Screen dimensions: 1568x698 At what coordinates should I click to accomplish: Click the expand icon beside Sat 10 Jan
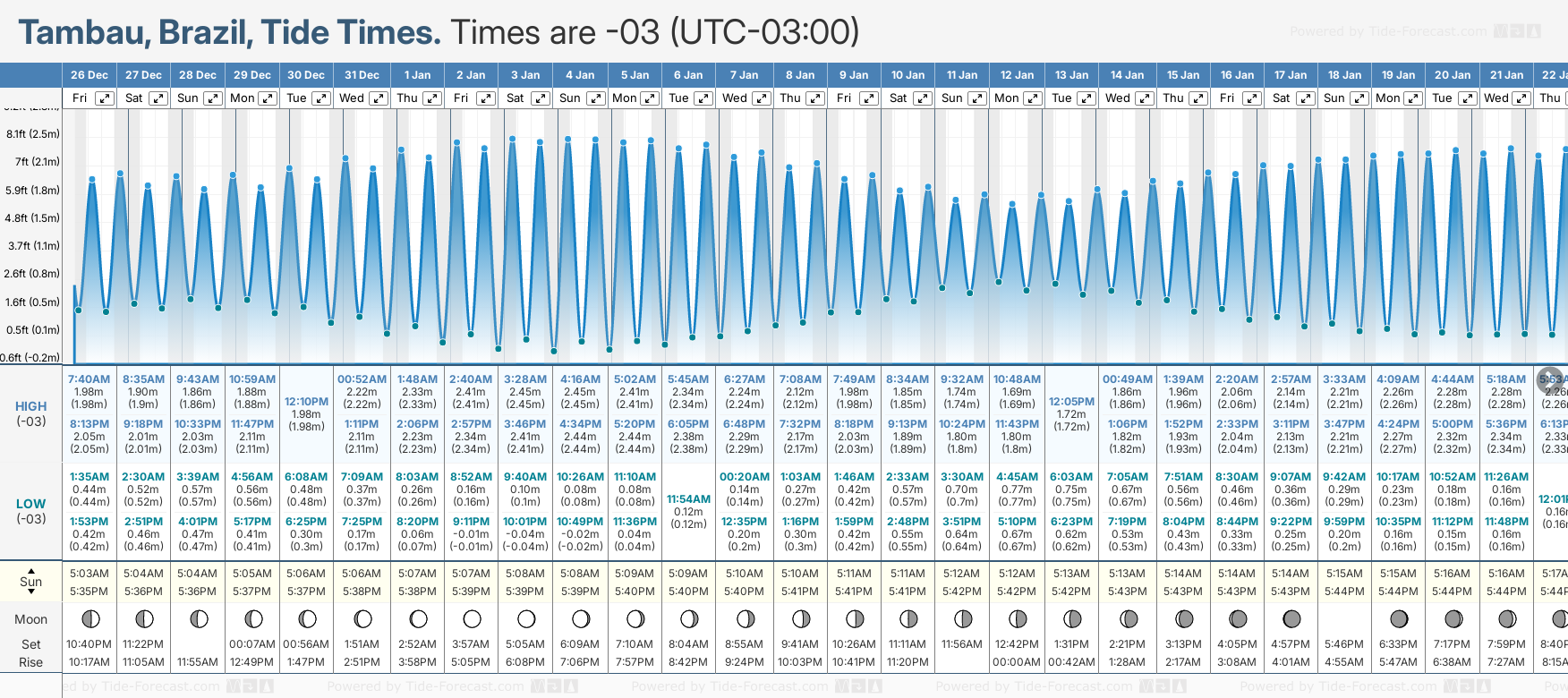923,98
